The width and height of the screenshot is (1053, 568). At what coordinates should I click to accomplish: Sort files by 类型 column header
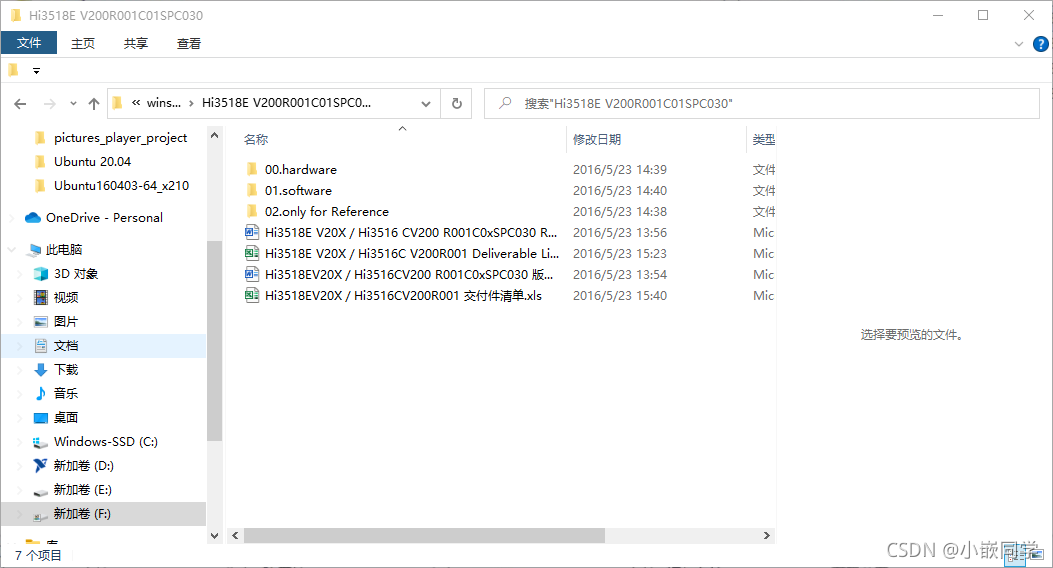tap(764, 140)
